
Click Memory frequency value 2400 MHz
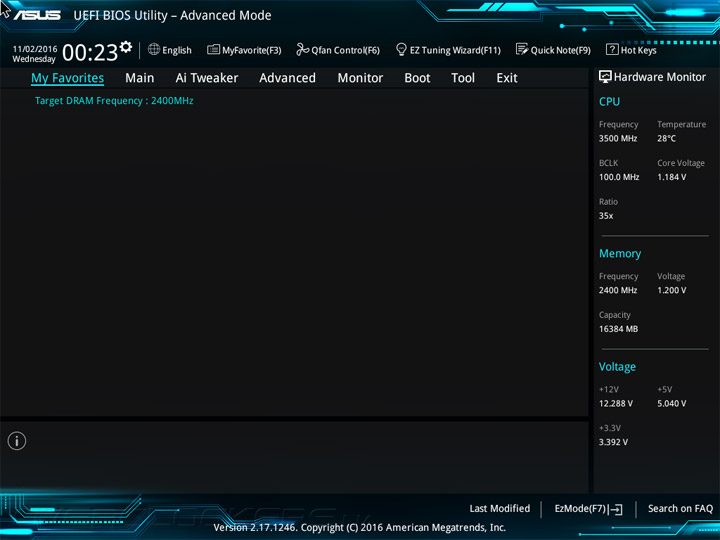tap(618, 290)
